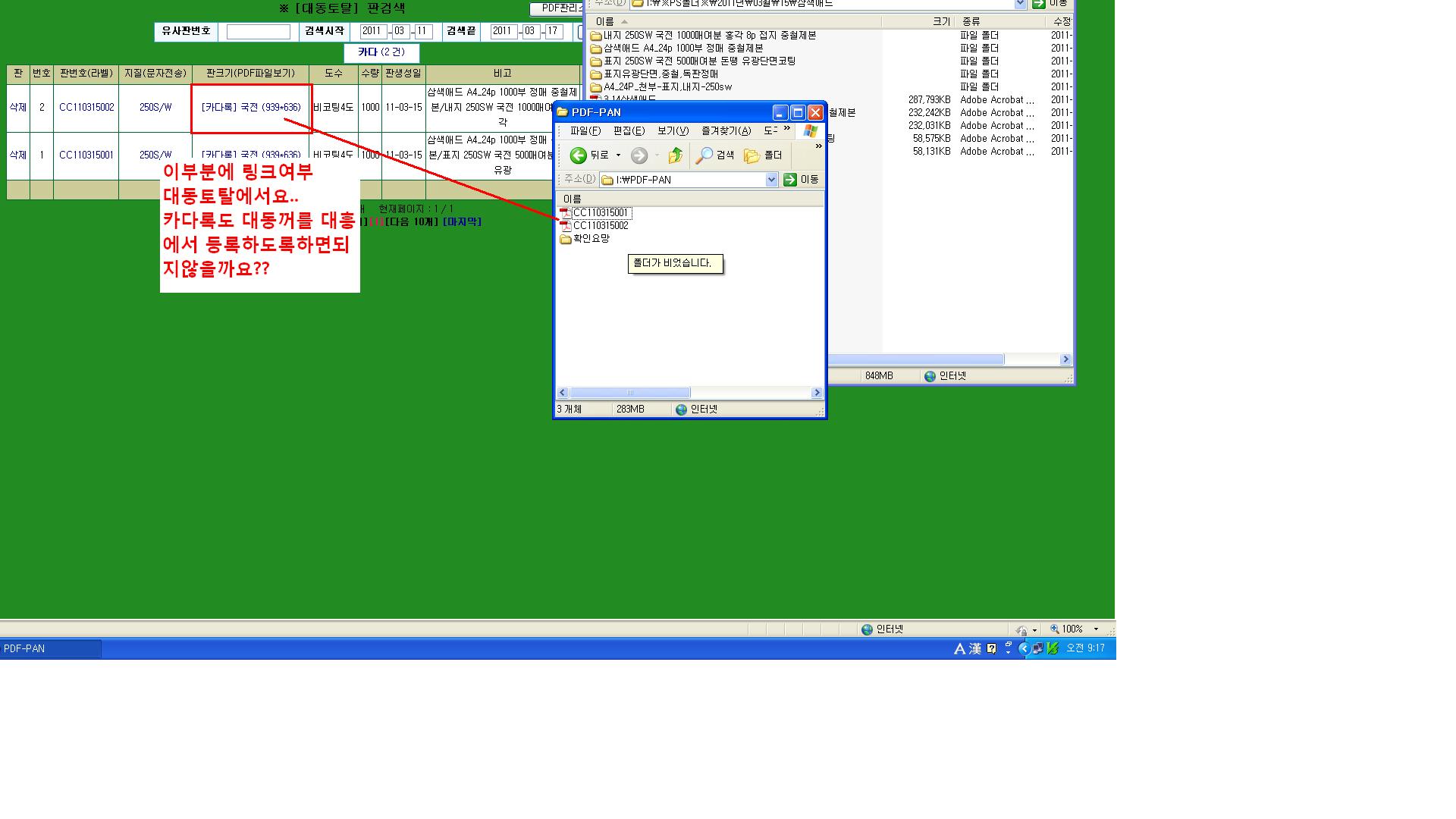Click the green Back arrow icon
1456x819 pixels.
point(578,155)
